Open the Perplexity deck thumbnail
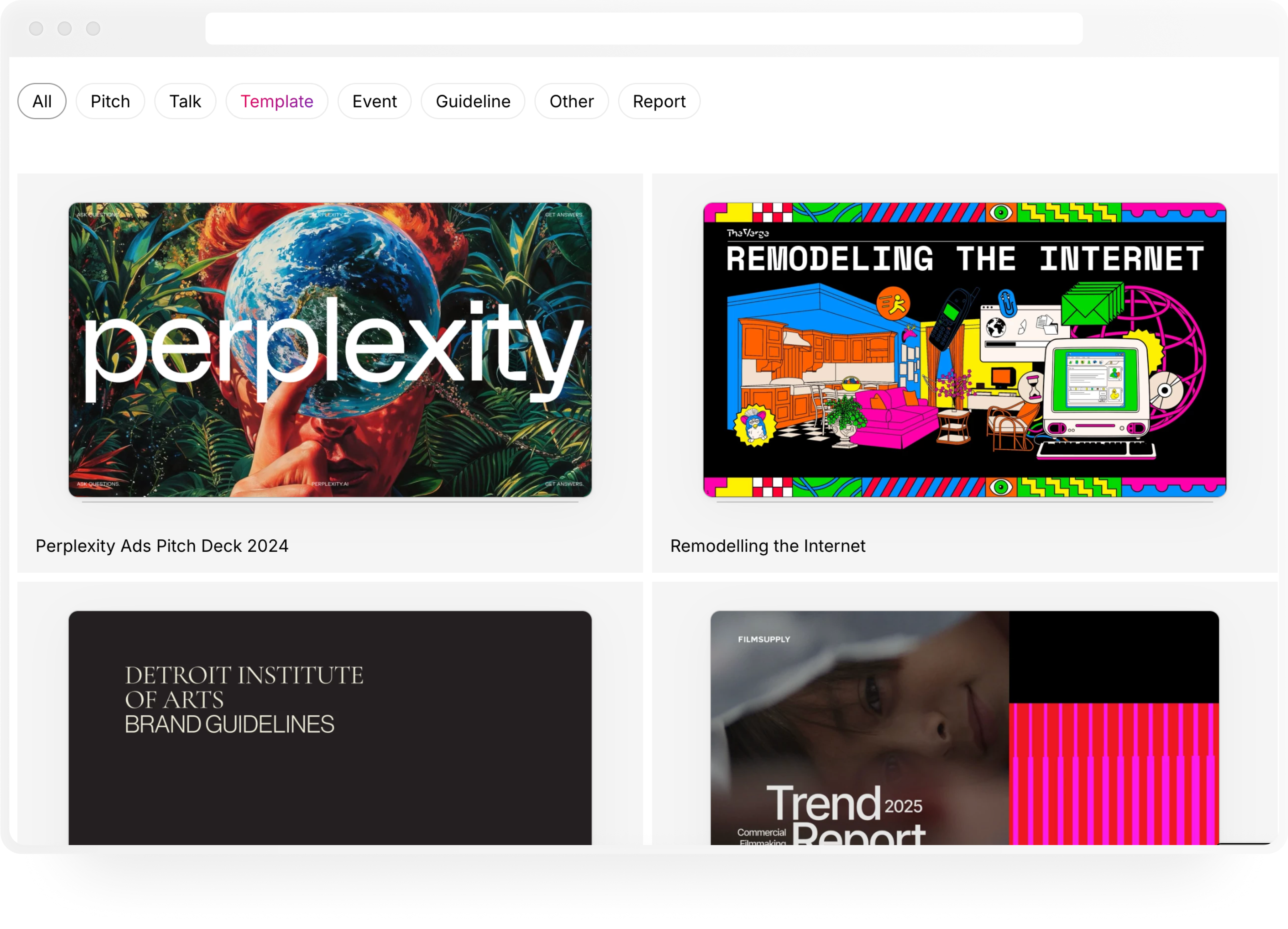This screenshot has width=1288, height=929. coord(330,349)
